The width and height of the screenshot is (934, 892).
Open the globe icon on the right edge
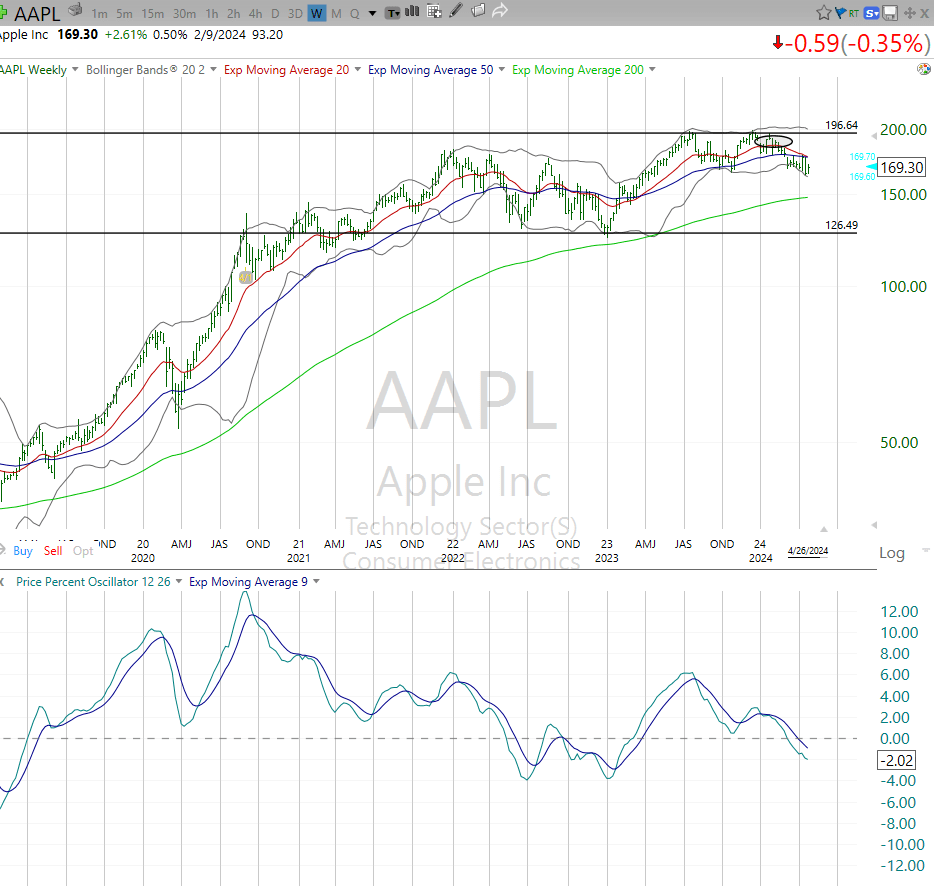click(x=924, y=70)
